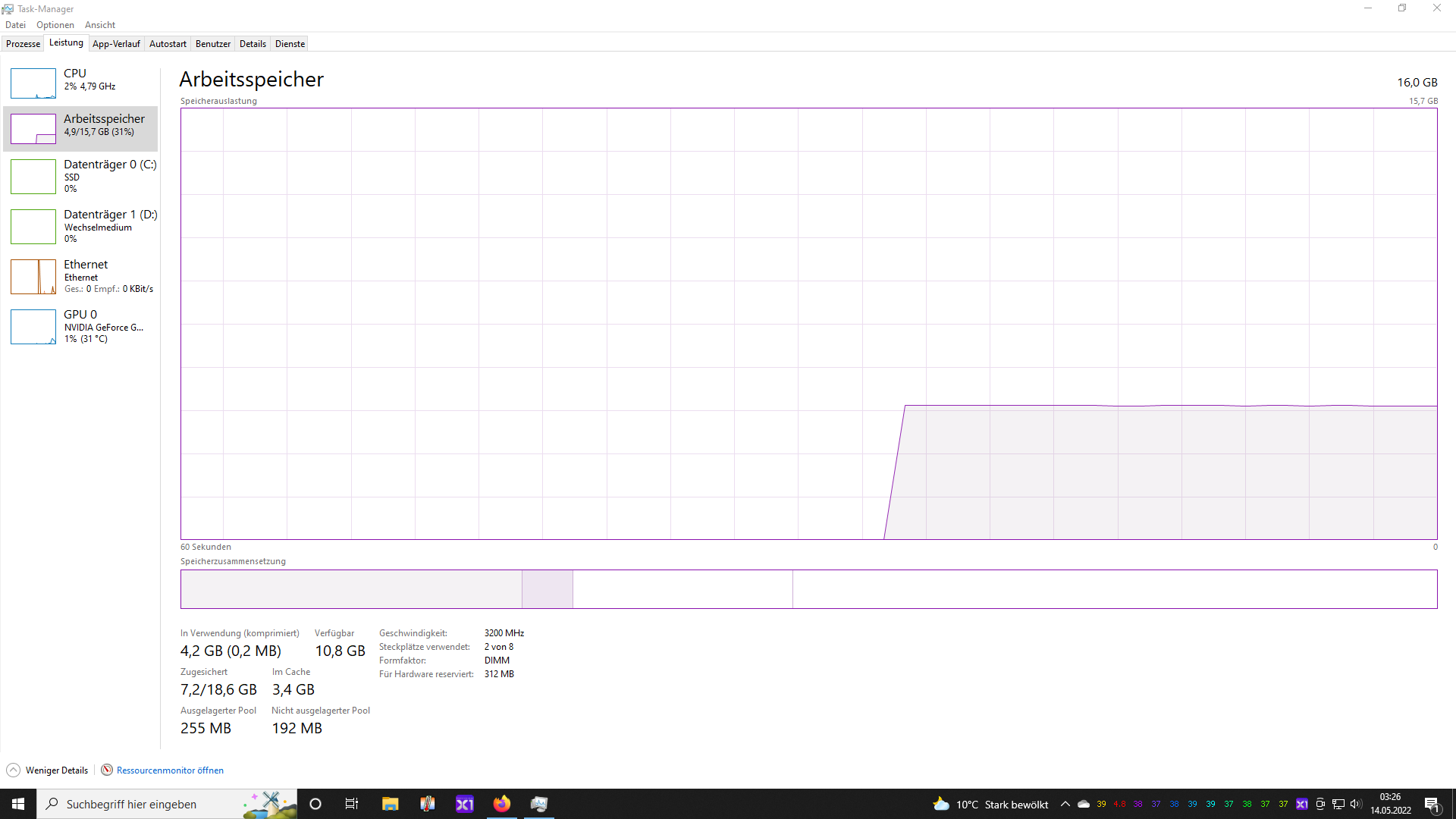This screenshot has height=819, width=1456.
Task: Open the Ansicht menu
Action: tap(100, 25)
